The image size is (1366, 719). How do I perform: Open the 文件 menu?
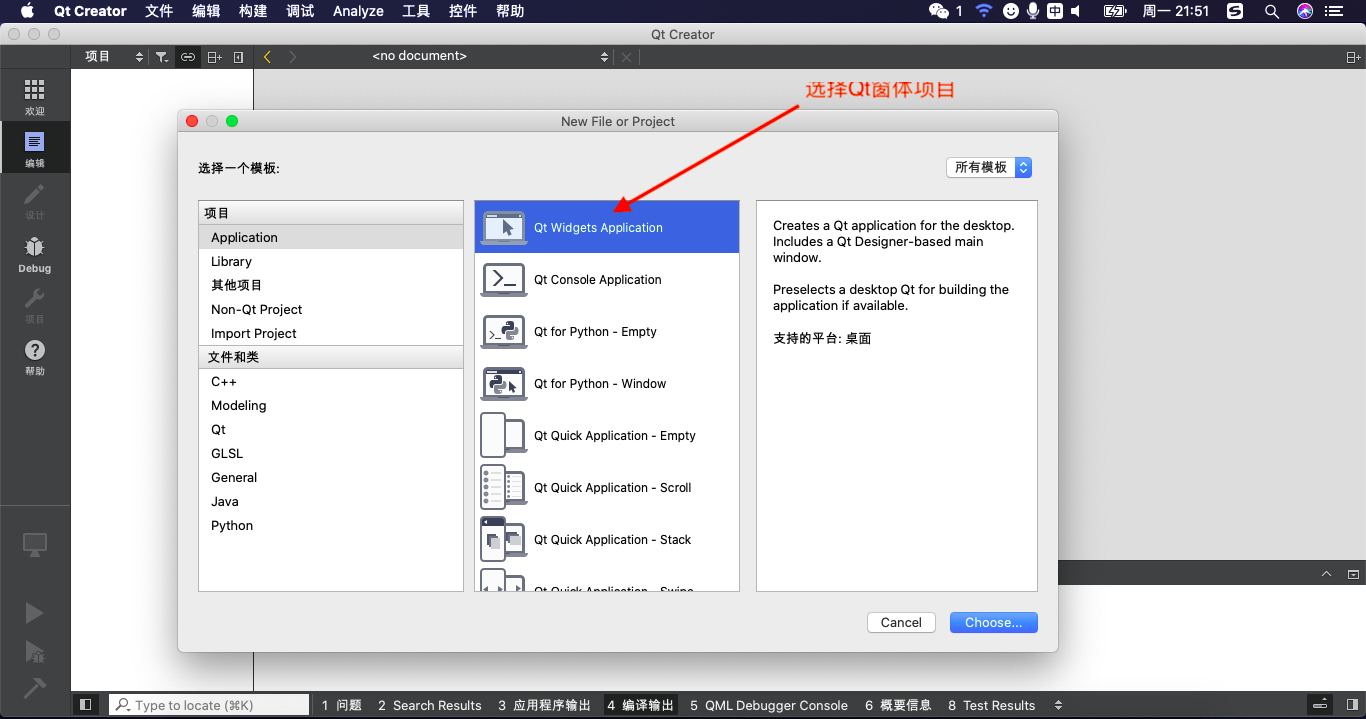159,11
